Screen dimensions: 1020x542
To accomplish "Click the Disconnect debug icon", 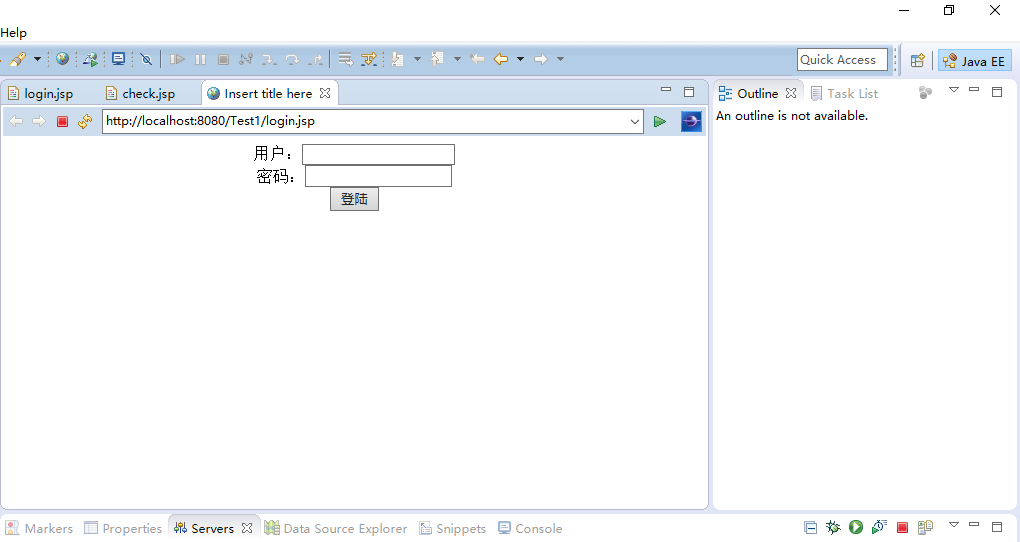I will (246, 59).
